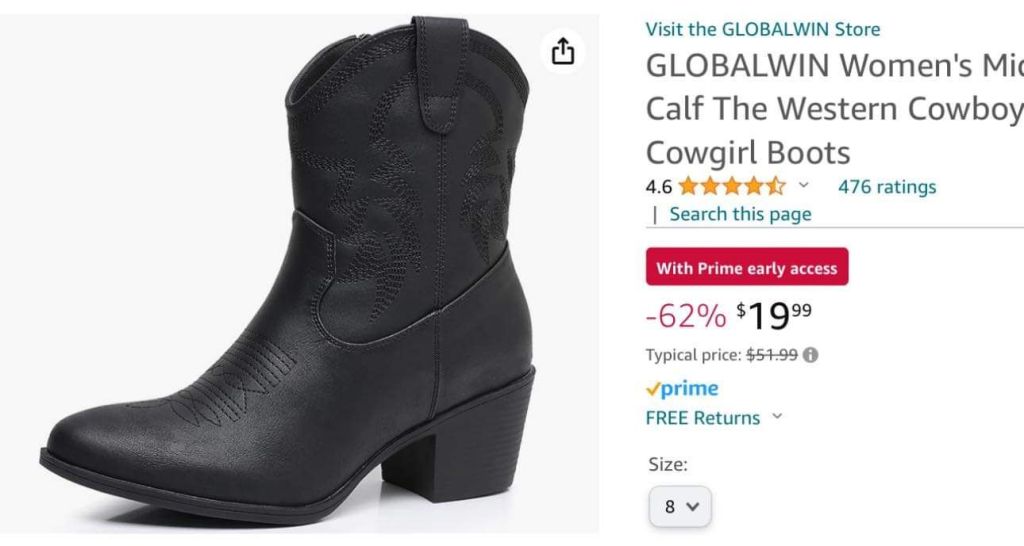Expand the FREE Returns chevron
1024x546 pixels.
(x=777, y=417)
